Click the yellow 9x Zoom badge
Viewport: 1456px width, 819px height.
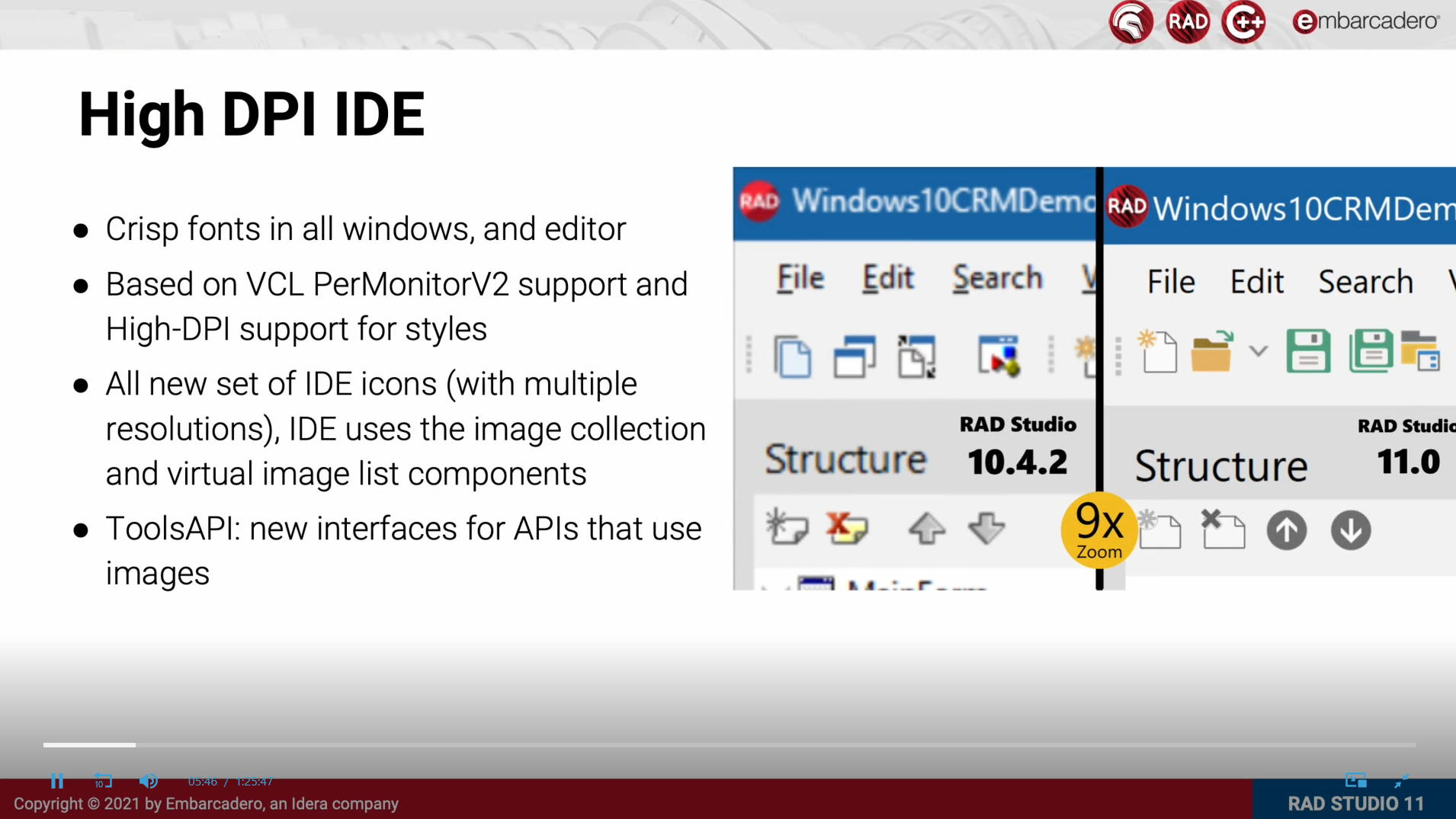pos(1098,530)
